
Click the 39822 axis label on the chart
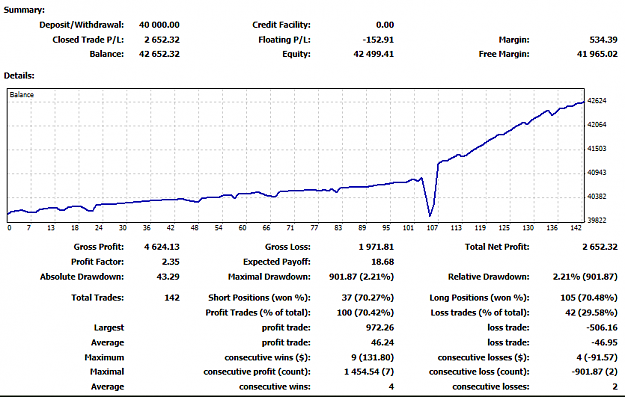pos(597,220)
